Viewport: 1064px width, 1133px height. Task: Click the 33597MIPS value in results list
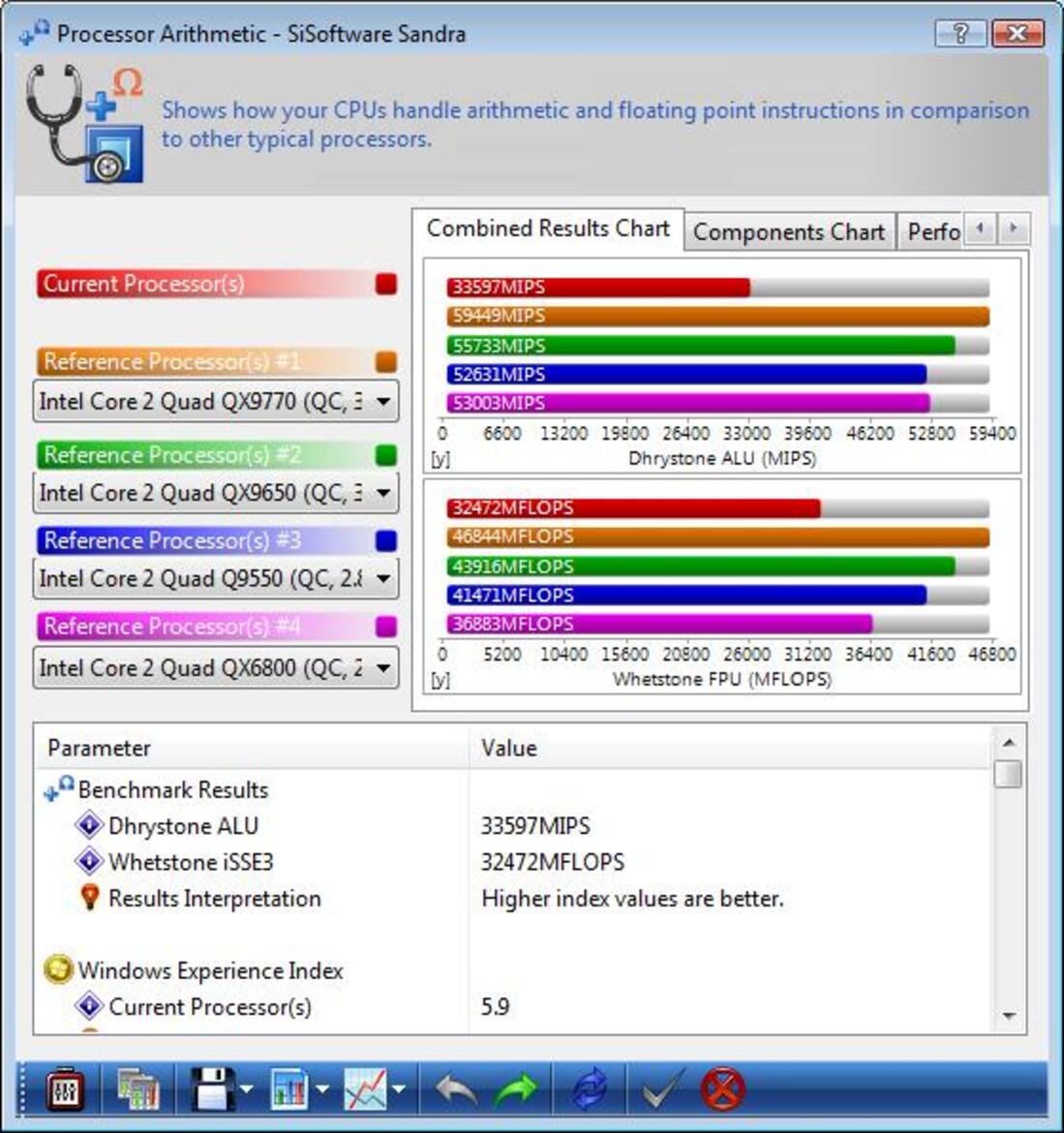pyautogui.click(x=536, y=825)
